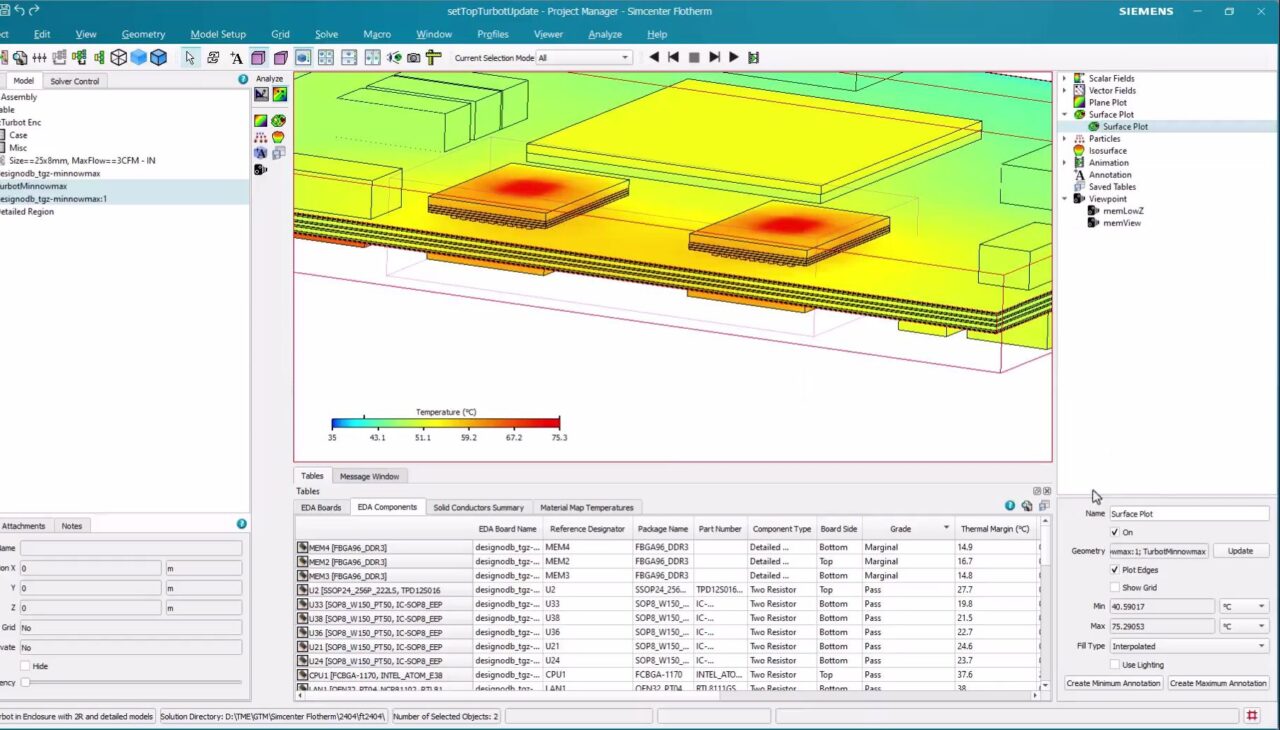Screen dimensions: 1280x730
Task: Open the Min temperature unit dropdown
Action: [x=1243, y=606]
